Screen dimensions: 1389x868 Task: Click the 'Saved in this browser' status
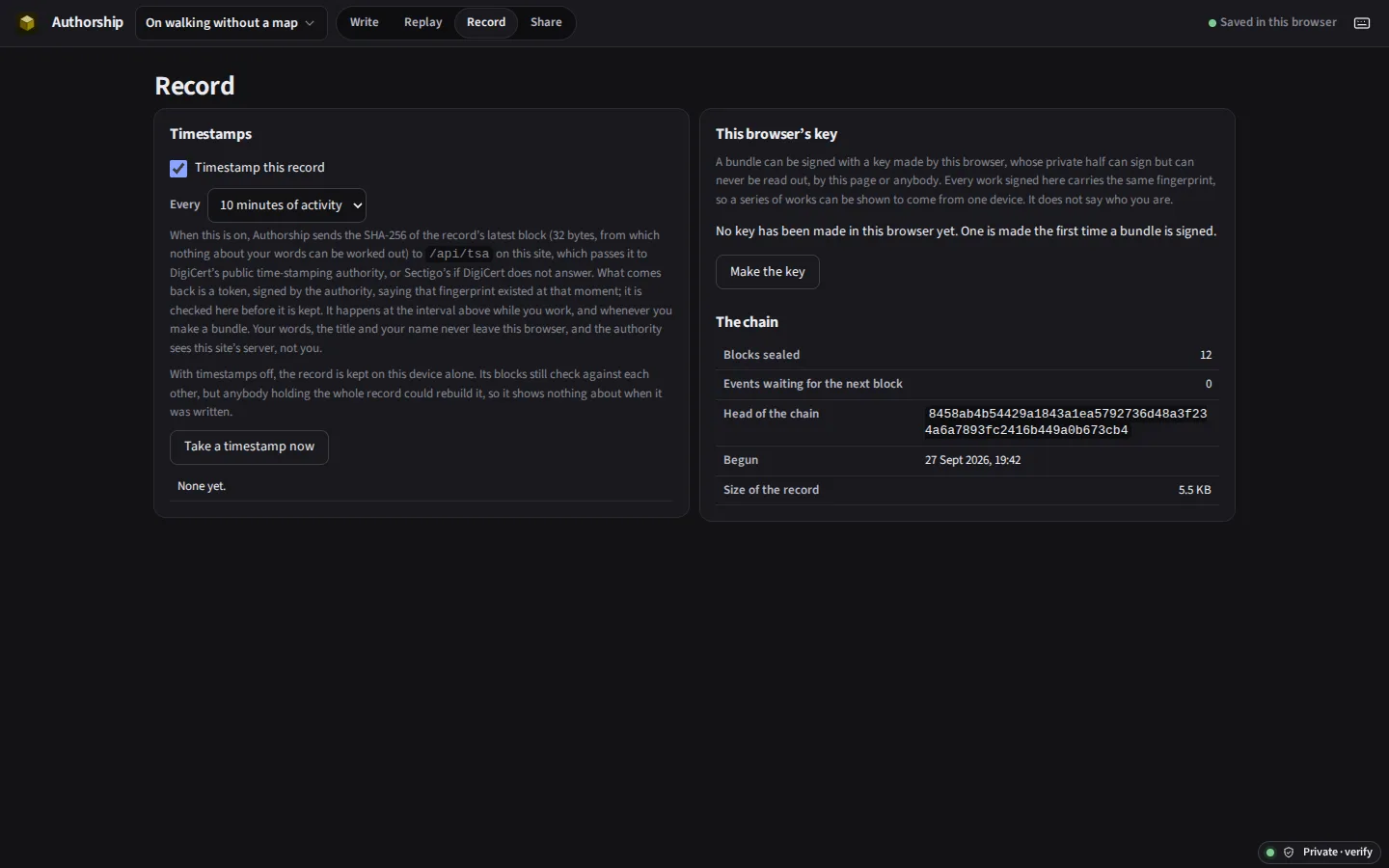point(1272,22)
